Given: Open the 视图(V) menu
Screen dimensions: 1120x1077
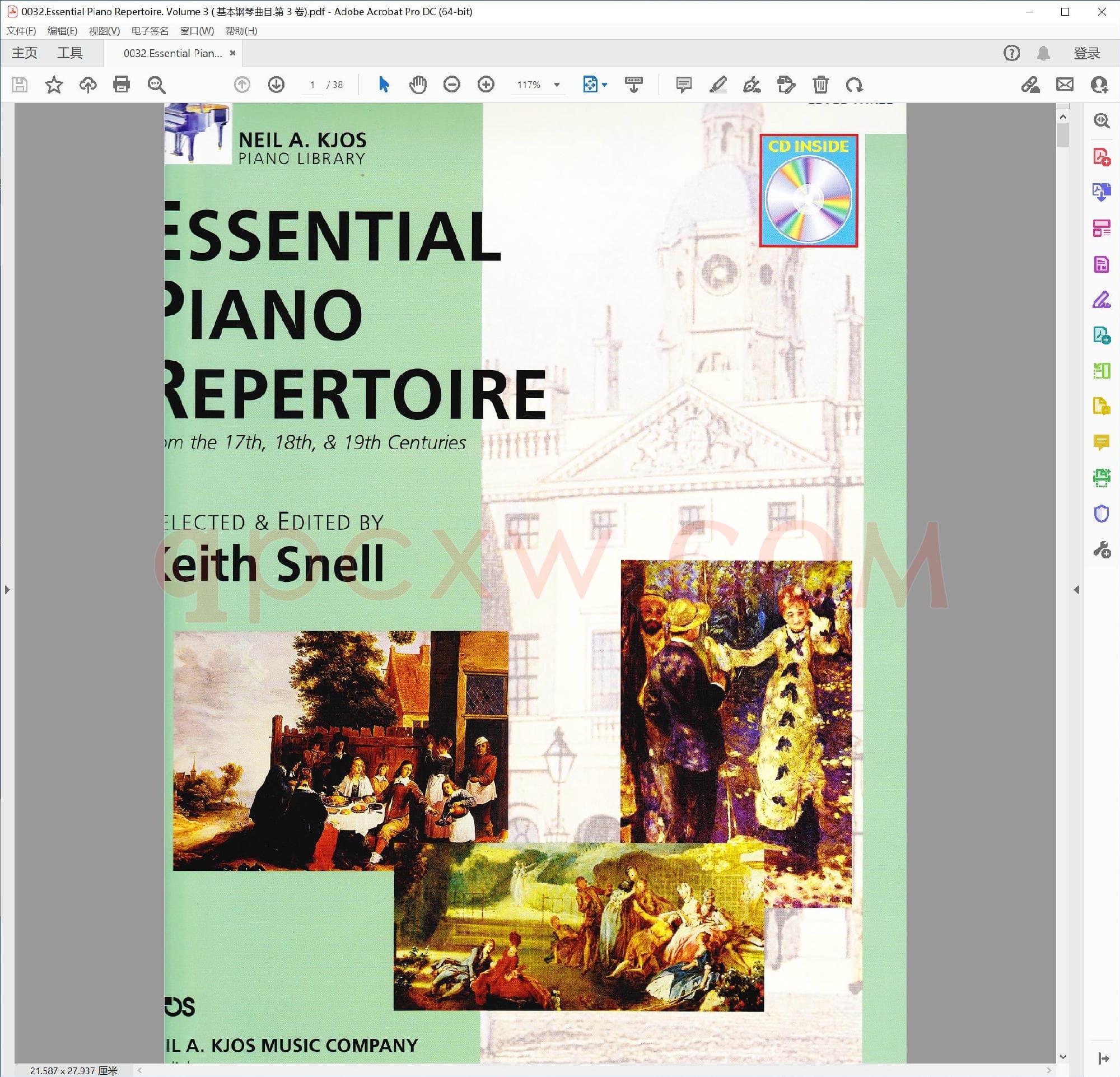Looking at the screenshot, I should [x=104, y=31].
